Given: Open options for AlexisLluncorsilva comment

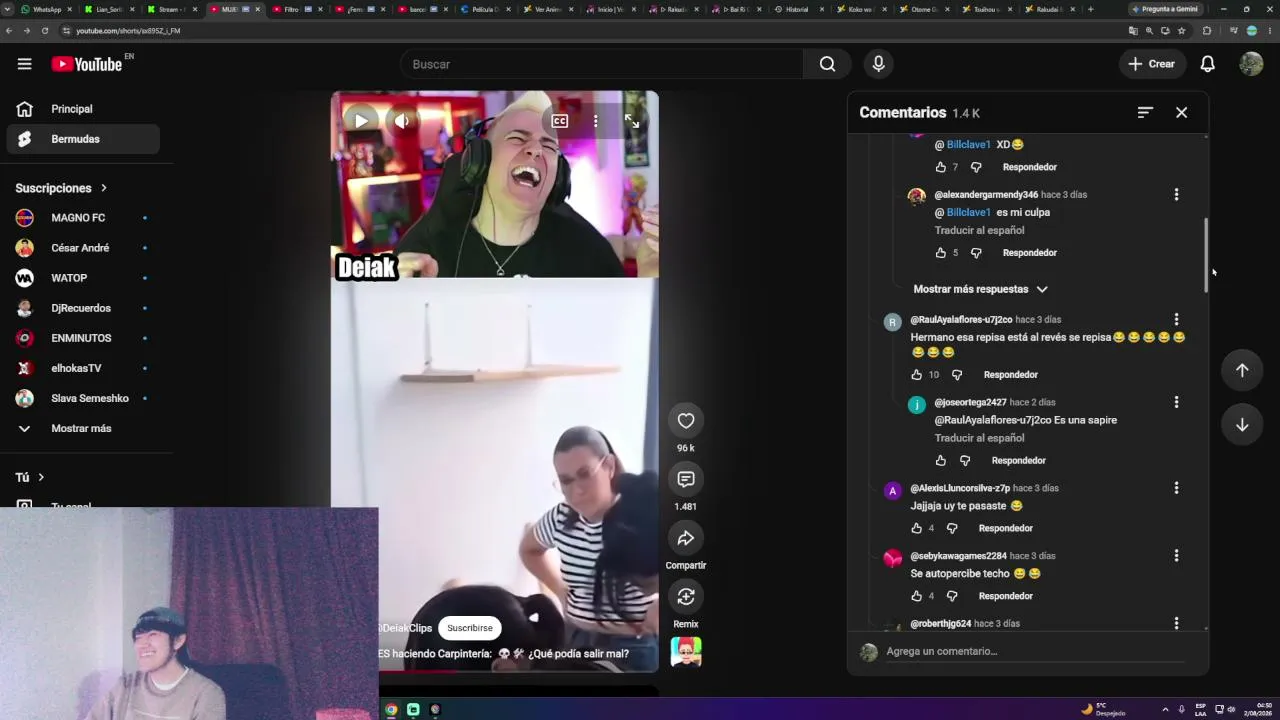Looking at the screenshot, I should pos(1176,488).
